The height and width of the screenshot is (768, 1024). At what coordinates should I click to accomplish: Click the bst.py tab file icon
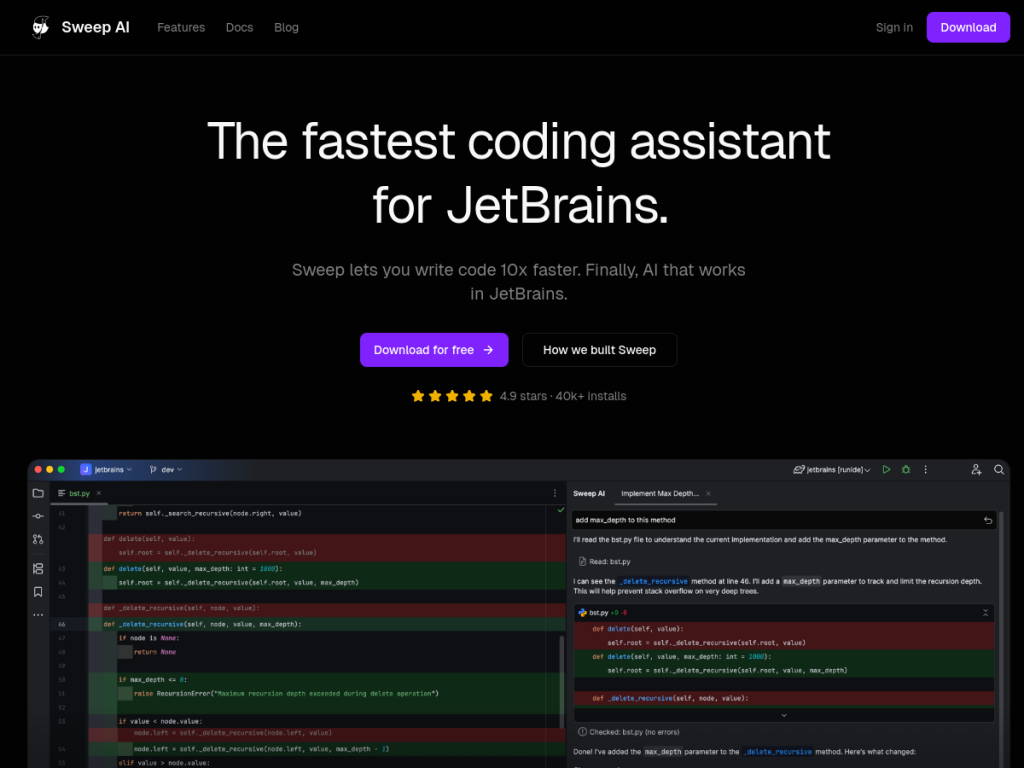coord(61,493)
